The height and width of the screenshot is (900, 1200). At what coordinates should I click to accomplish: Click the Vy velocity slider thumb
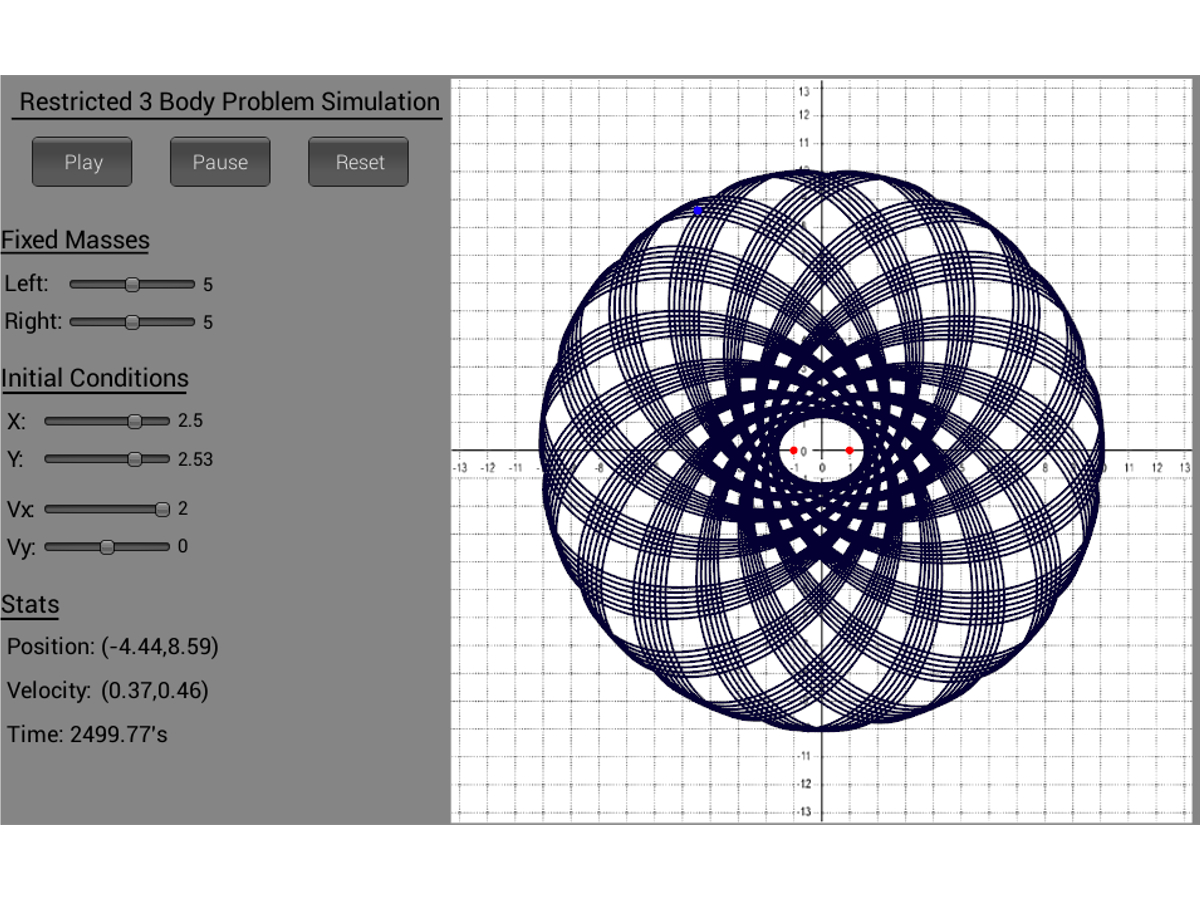pos(107,547)
